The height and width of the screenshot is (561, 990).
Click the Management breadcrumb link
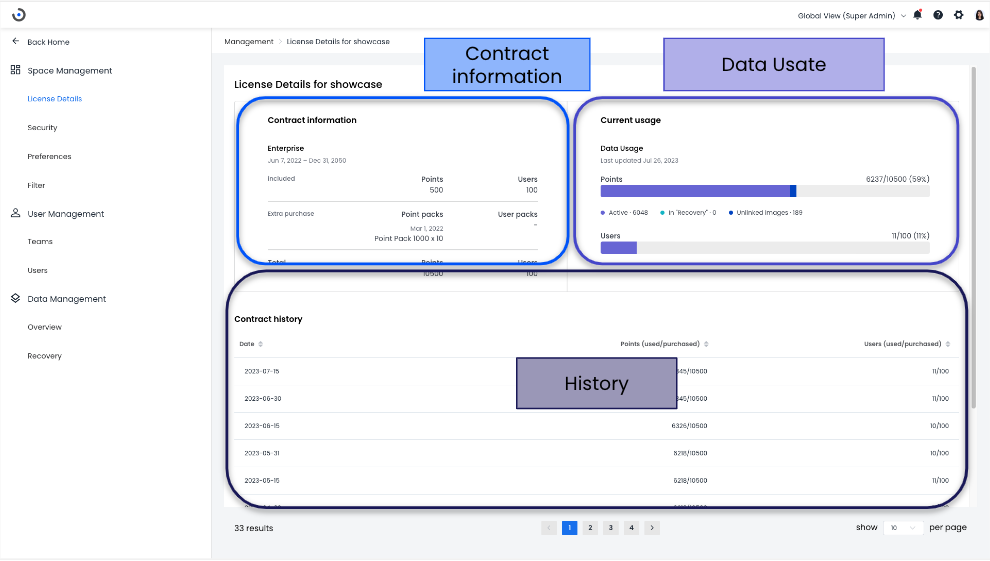249,42
